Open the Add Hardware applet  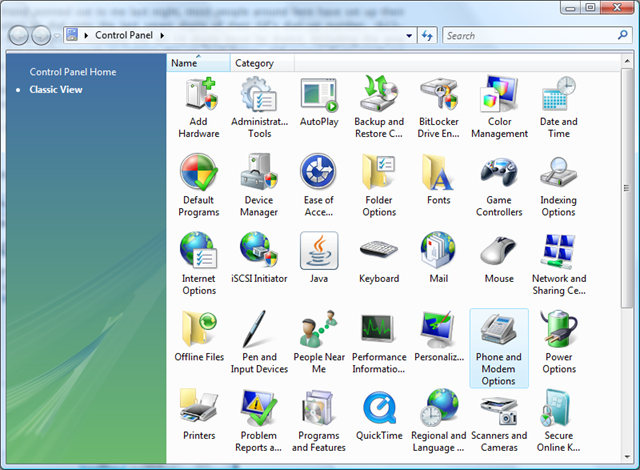[199, 107]
